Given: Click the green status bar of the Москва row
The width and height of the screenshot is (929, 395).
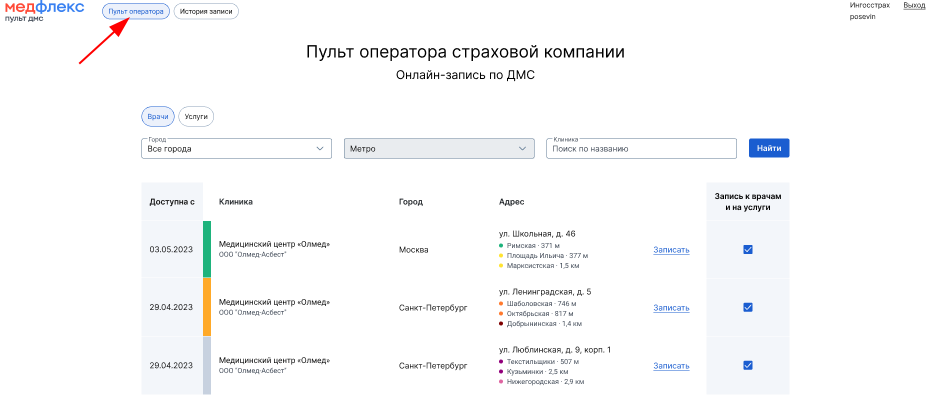Looking at the screenshot, I should (x=207, y=249).
